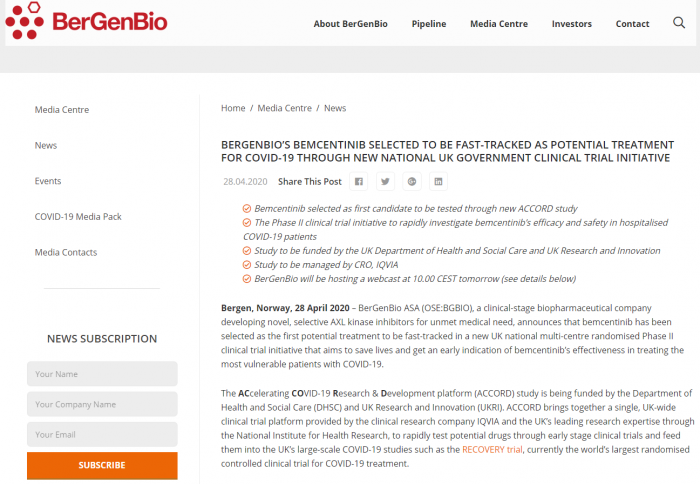Click the BerGenBio logo
Viewport: 700px width, 484px height.
point(86,21)
